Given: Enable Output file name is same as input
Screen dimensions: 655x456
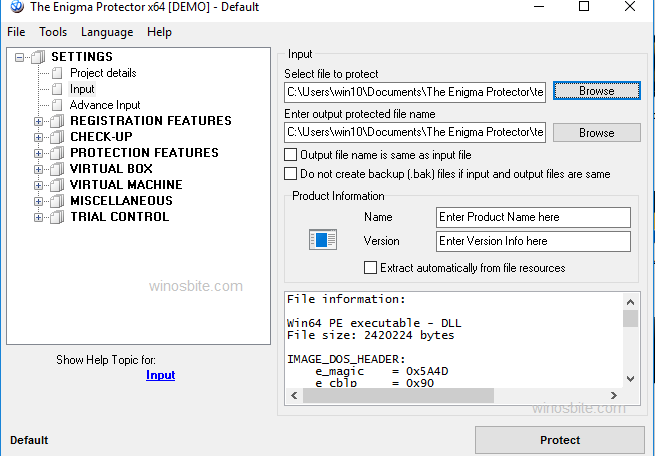Looking at the screenshot, I should [x=290, y=155].
